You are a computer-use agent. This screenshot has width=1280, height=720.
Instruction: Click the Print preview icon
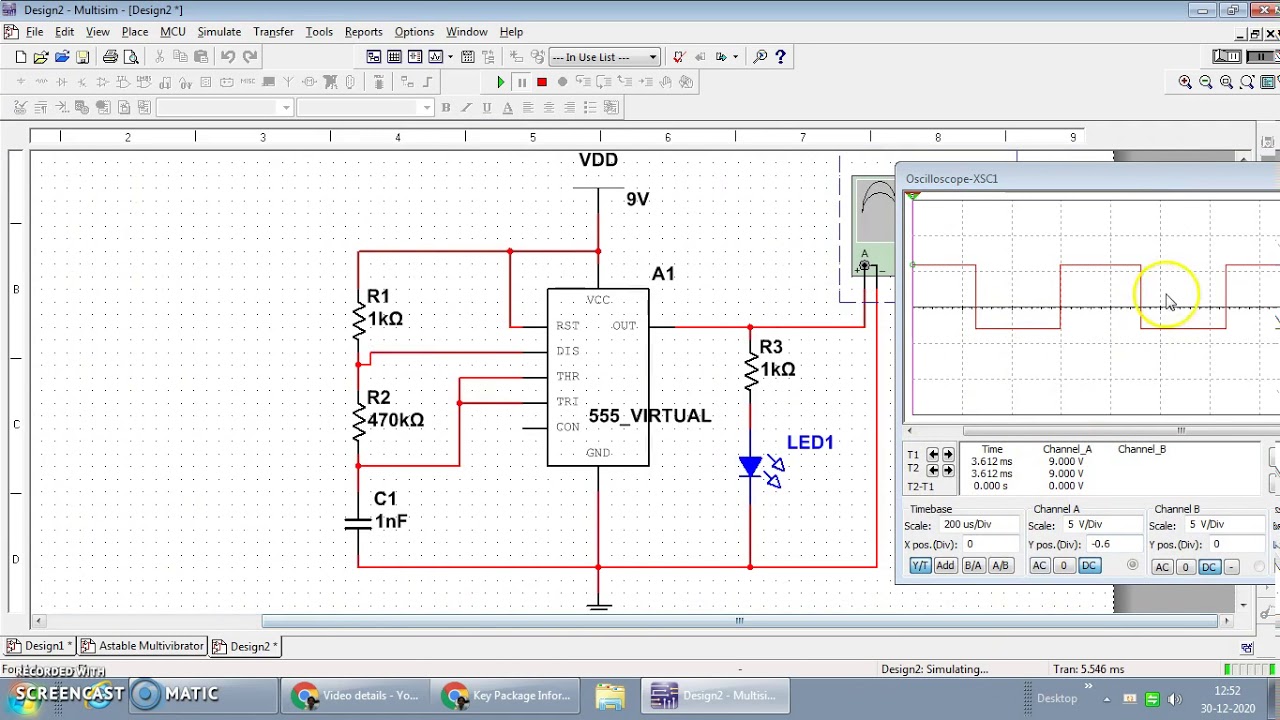point(131,57)
